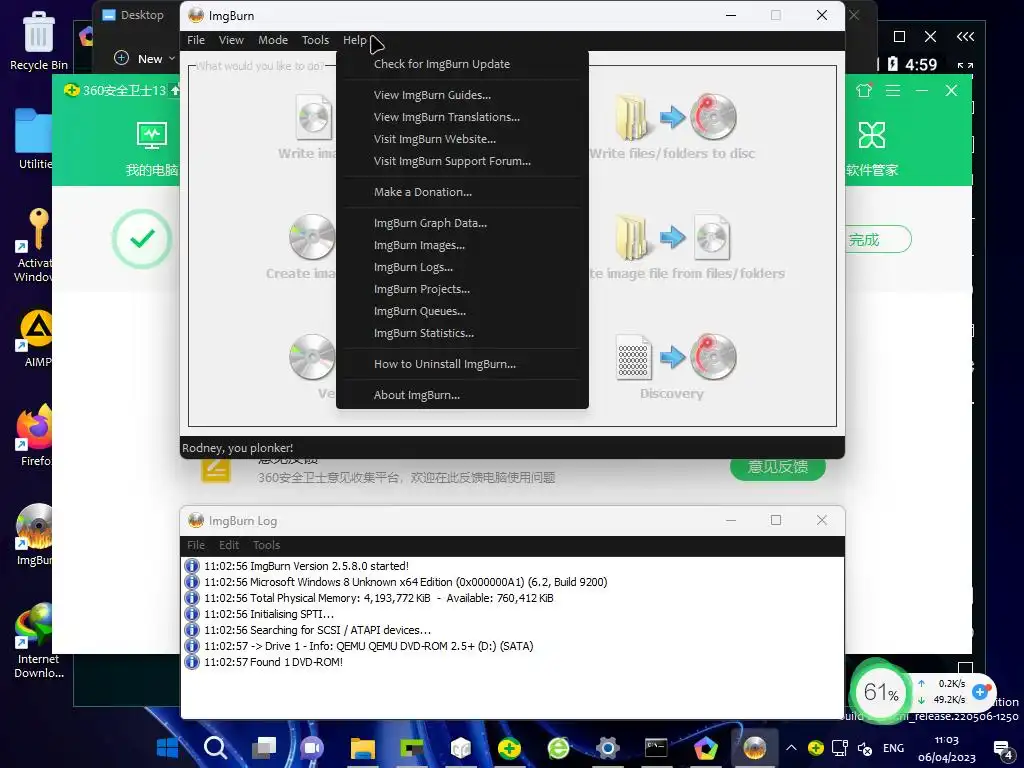
Task: Select View ImgBurn Guides...
Action: click(432, 95)
